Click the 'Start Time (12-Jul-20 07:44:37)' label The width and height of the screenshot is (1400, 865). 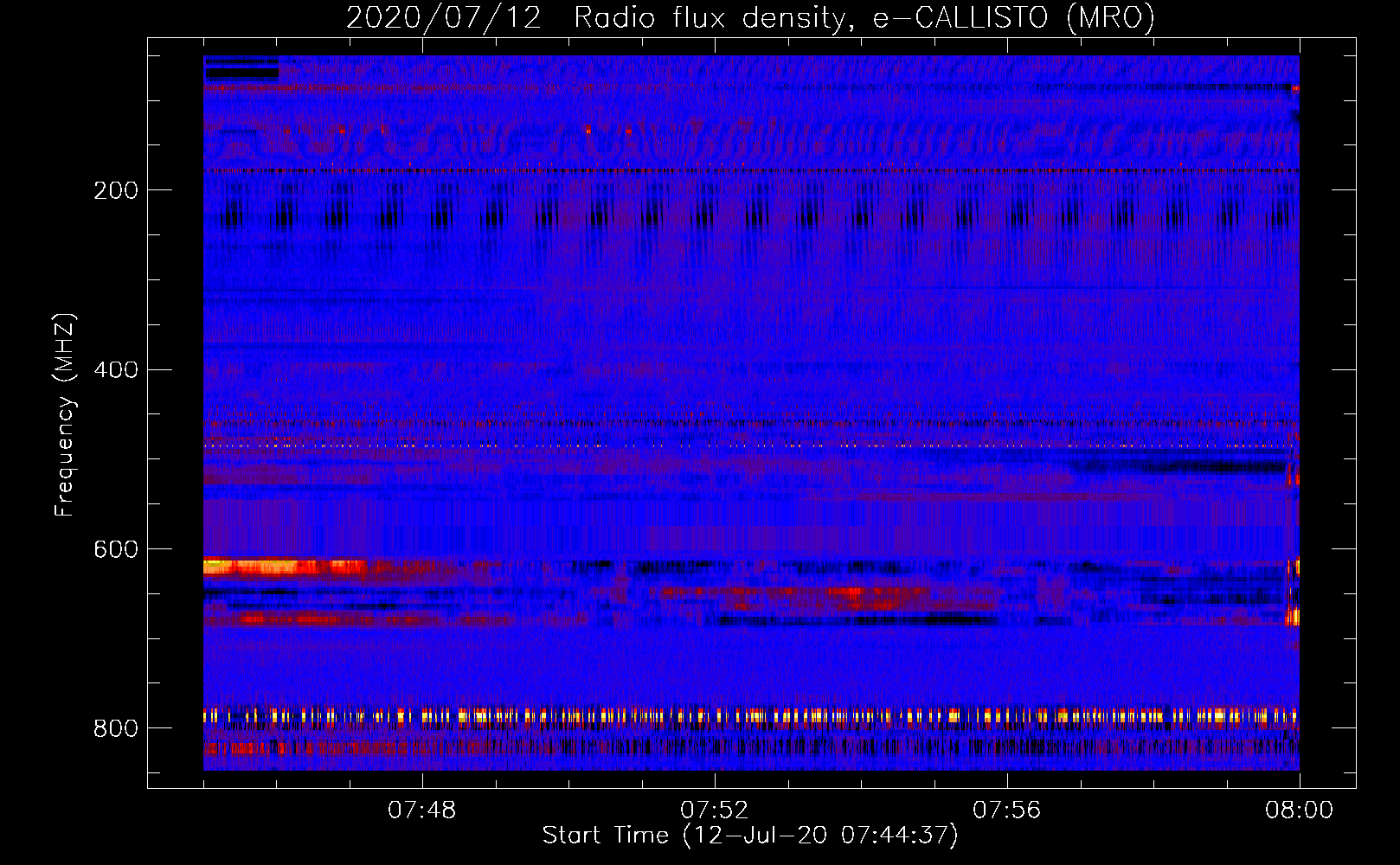point(750,836)
